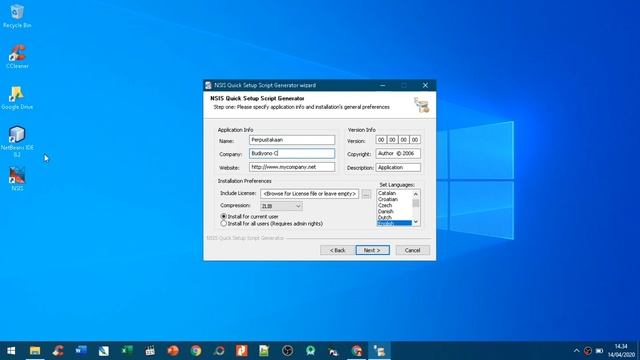Open the Compression dropdown
This screenshot has height=360, width=640.
pyautogui.click(x=281, y=206)
